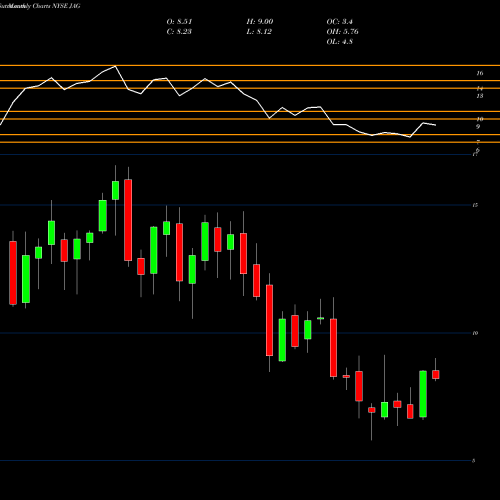Click the last red candlestick in the series
Screen dimensions: 500x500
pyautogui.click(x=436, y=374)
